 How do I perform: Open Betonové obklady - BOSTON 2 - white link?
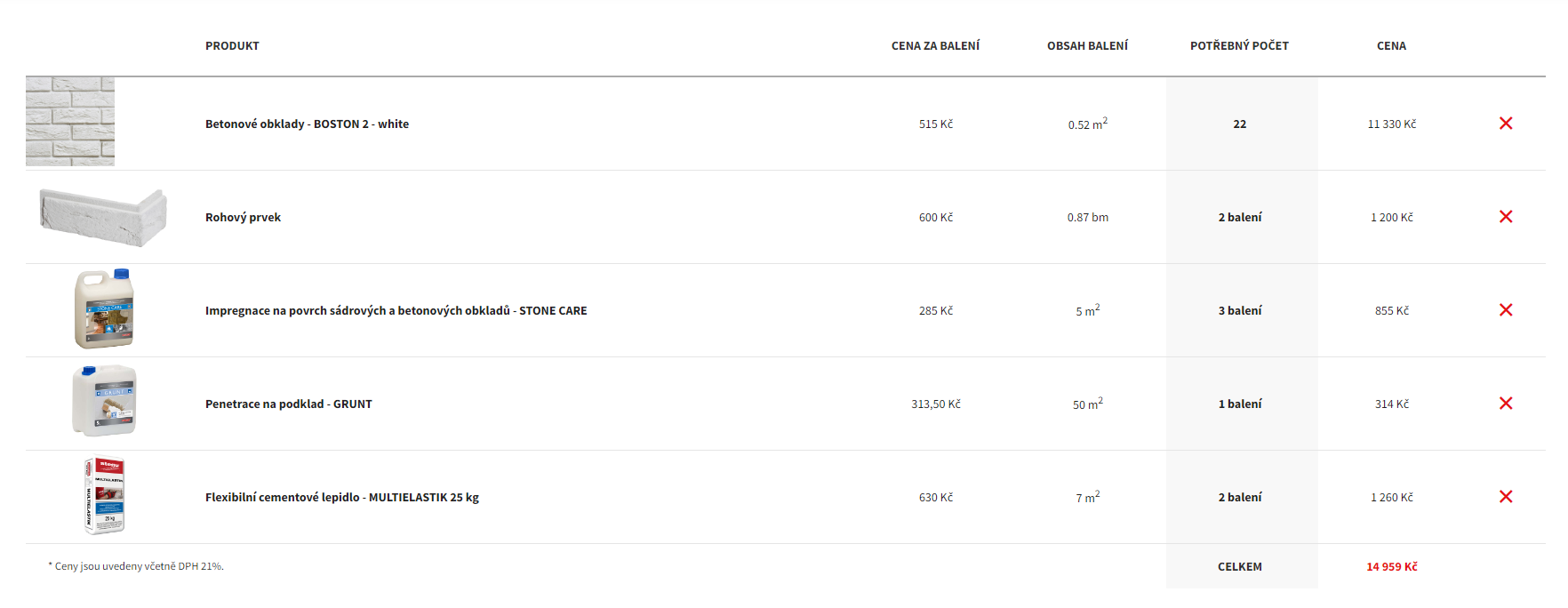click(307, 124)
